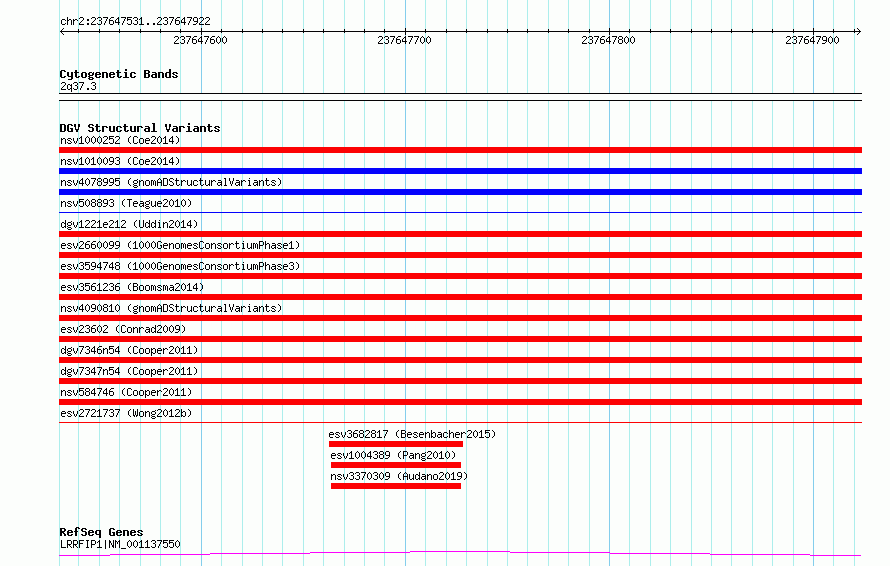Viewport: 890px width, 566px height.
Task: Select nsv4090810 (gnomADStructuralVariants) label
Action: coord(171,308)
